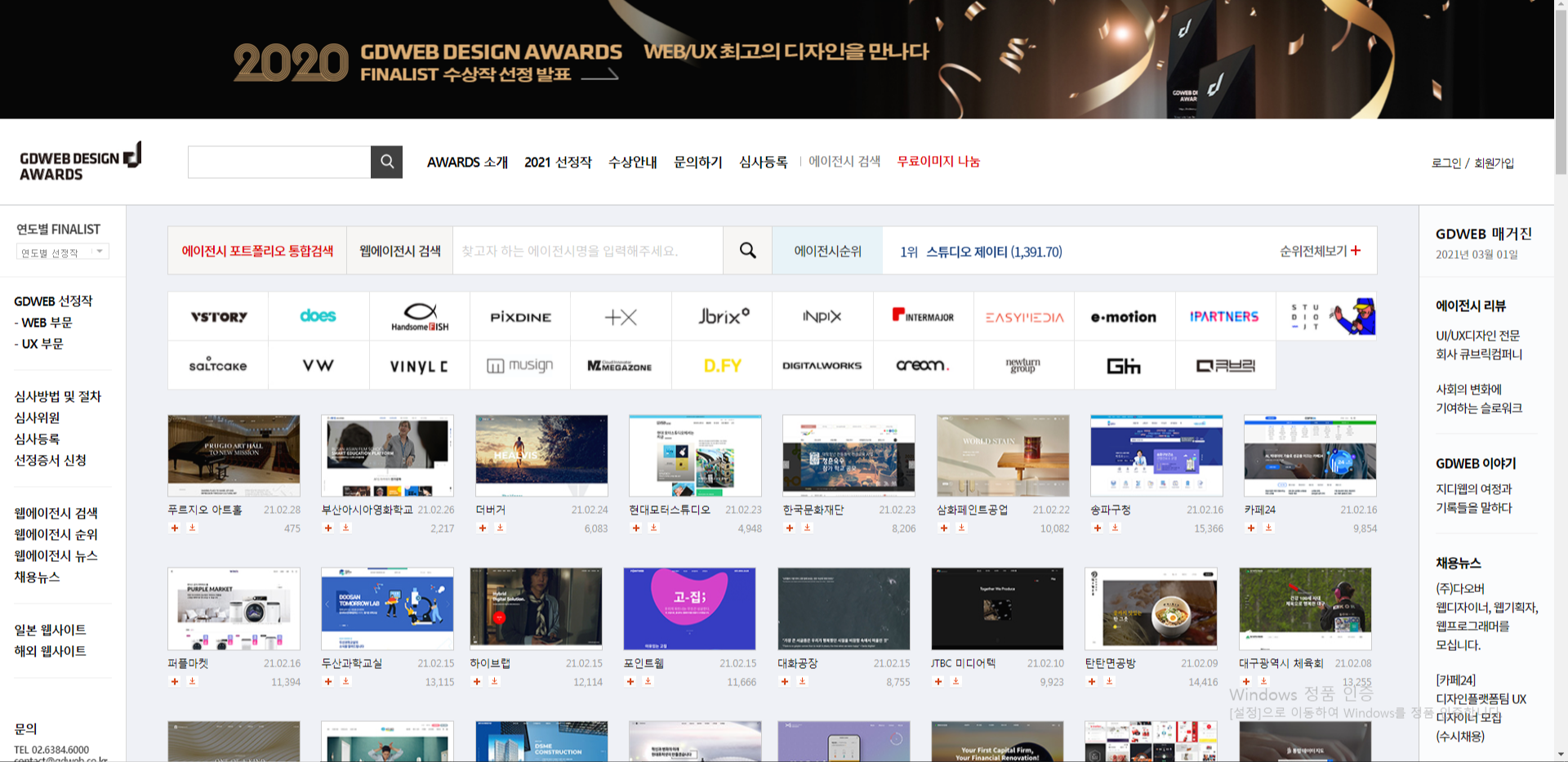Open the Megazone agency logo
The image size is (1568, 762).
point(621,365)
